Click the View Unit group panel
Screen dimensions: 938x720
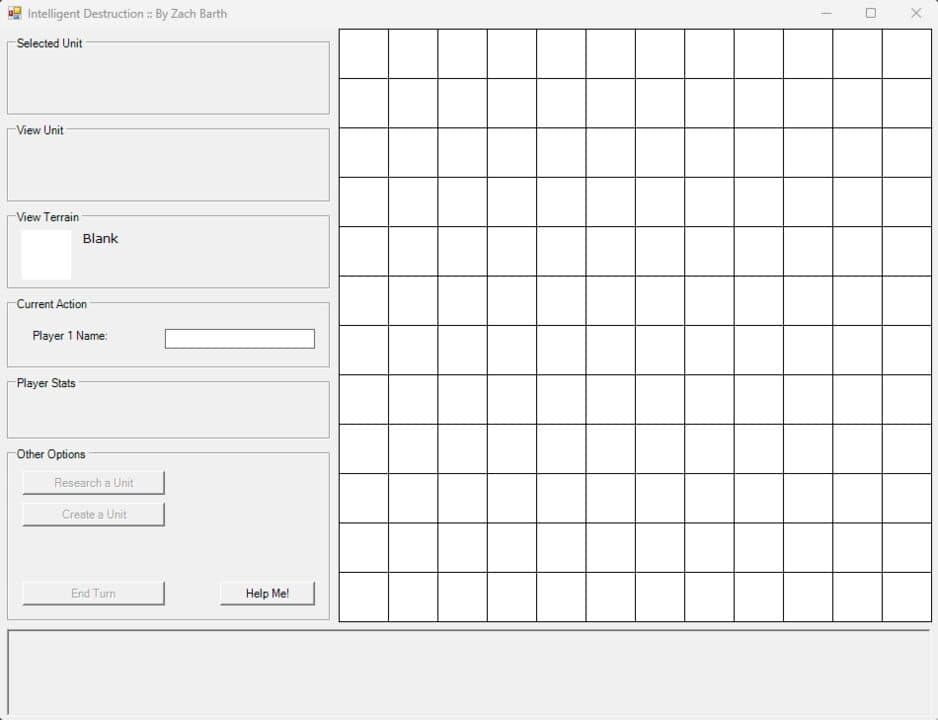[168, 164]
